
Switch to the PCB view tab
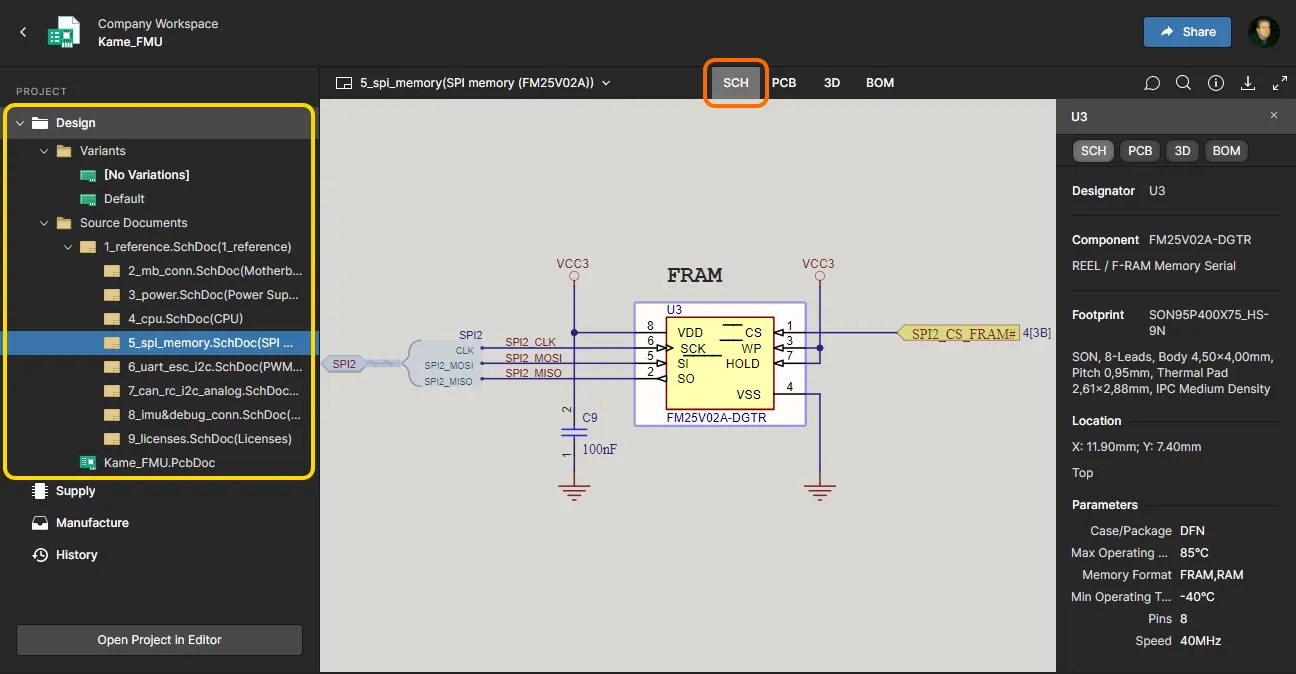[784, 83]
